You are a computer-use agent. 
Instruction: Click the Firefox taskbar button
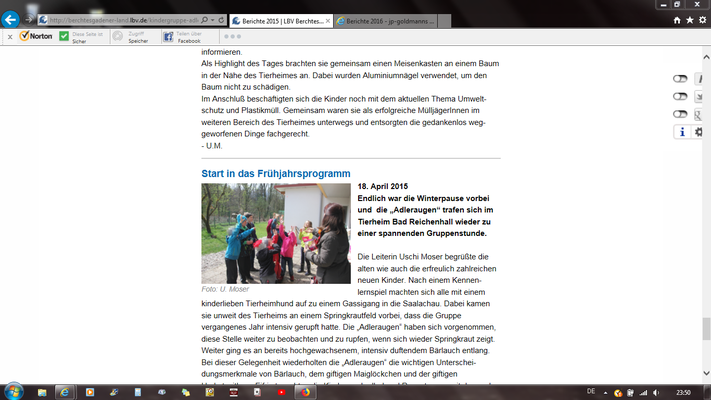pyautogui.click(x=305, y=392)
